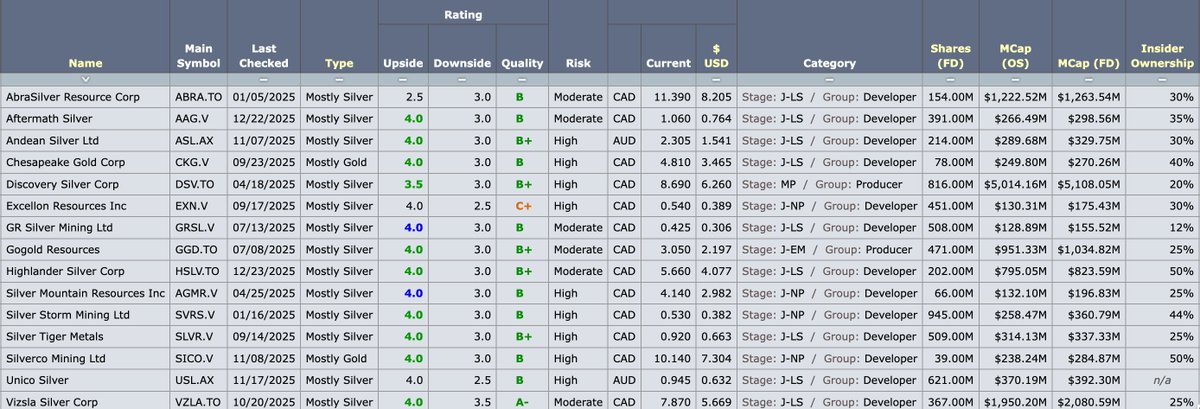Sort by the Insider Ownership header
Viewport: 1200px width, 409px height.
click(x=1161, y=56)
